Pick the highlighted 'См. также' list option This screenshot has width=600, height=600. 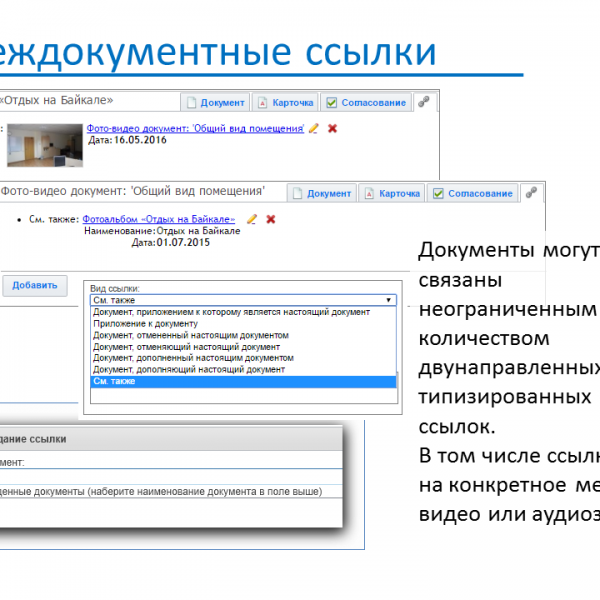115,381
